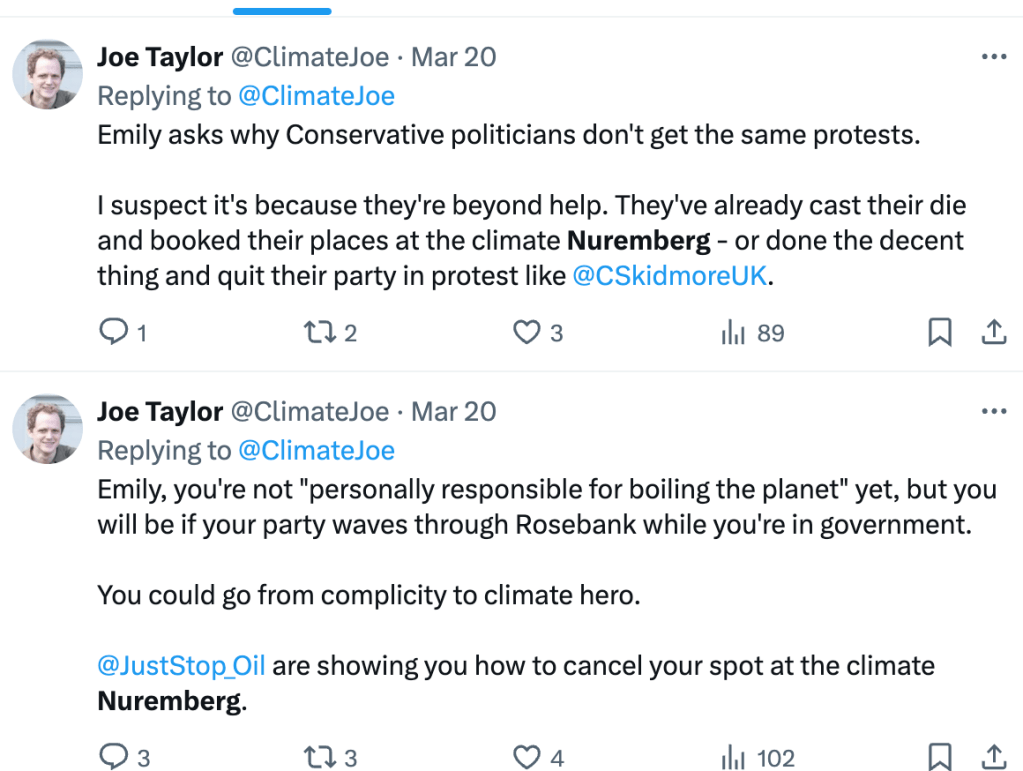Open Joe Taylor's avatar on second tweet

[x=46, y=428]
